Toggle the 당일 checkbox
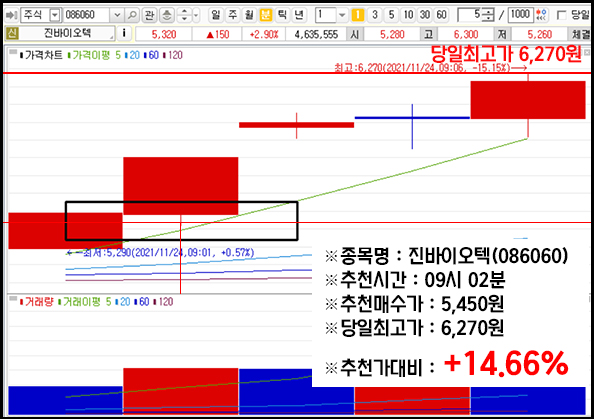Viewport: 594px width, 419px height. pos(562,15)
